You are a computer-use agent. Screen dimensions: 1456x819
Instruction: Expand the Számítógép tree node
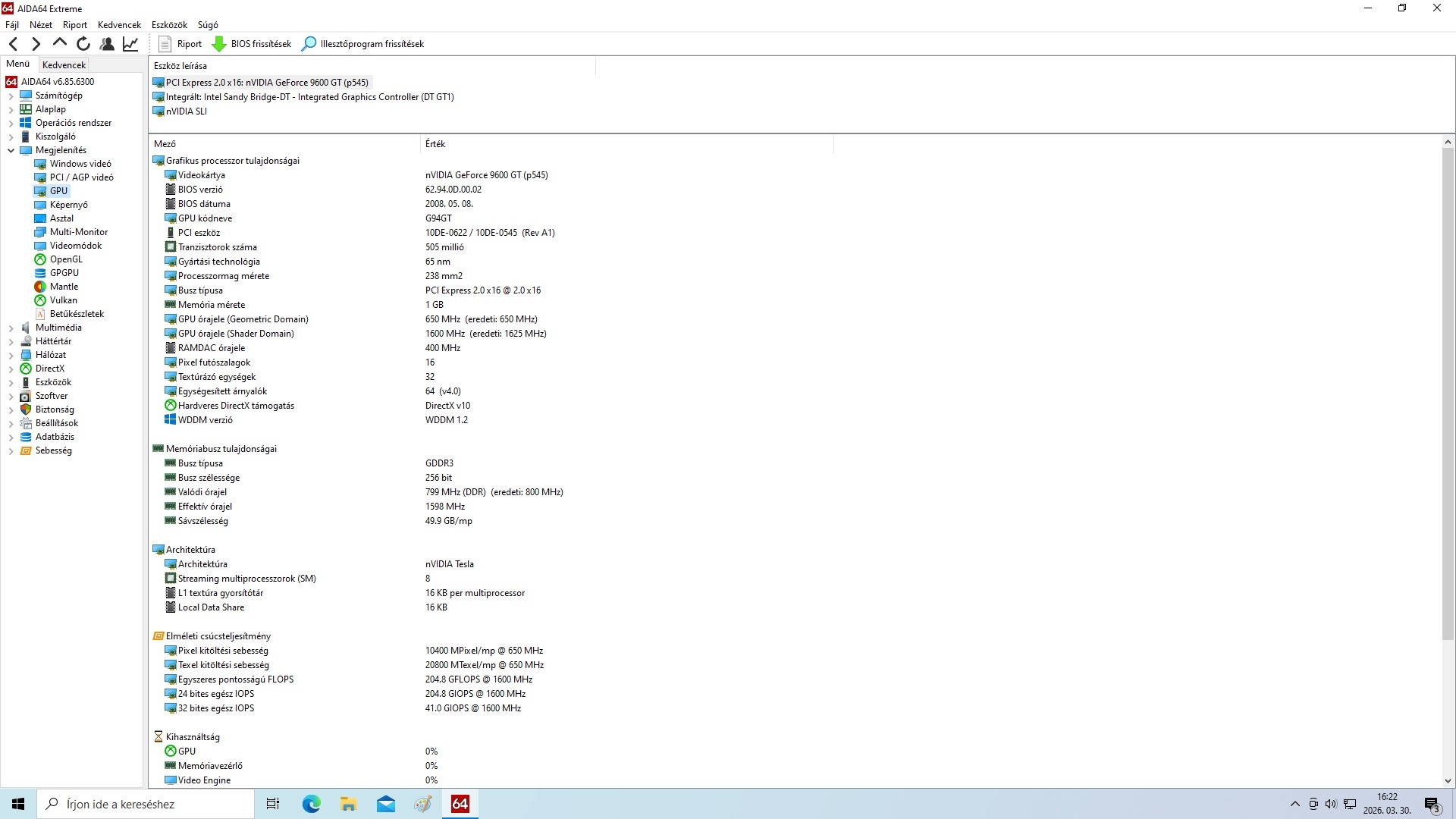point(11,96)
